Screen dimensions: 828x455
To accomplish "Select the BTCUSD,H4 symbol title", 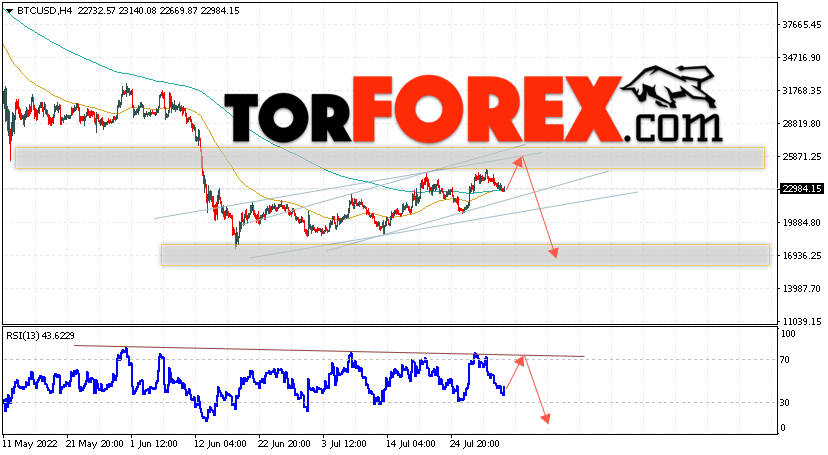I will (x=45, y=11).
